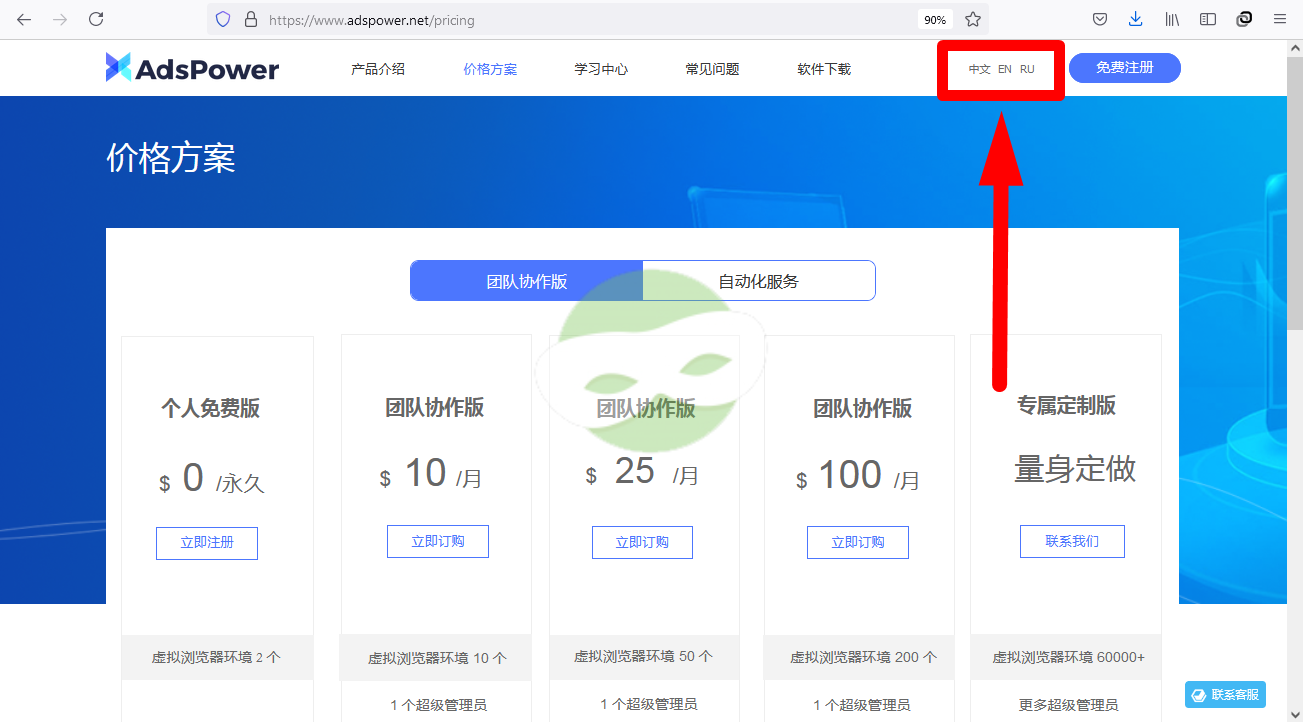This screenshot has height=722, width=1303.
Task: Click 虚拟浏览器环境 50 个 row
Action: point(644,657)
